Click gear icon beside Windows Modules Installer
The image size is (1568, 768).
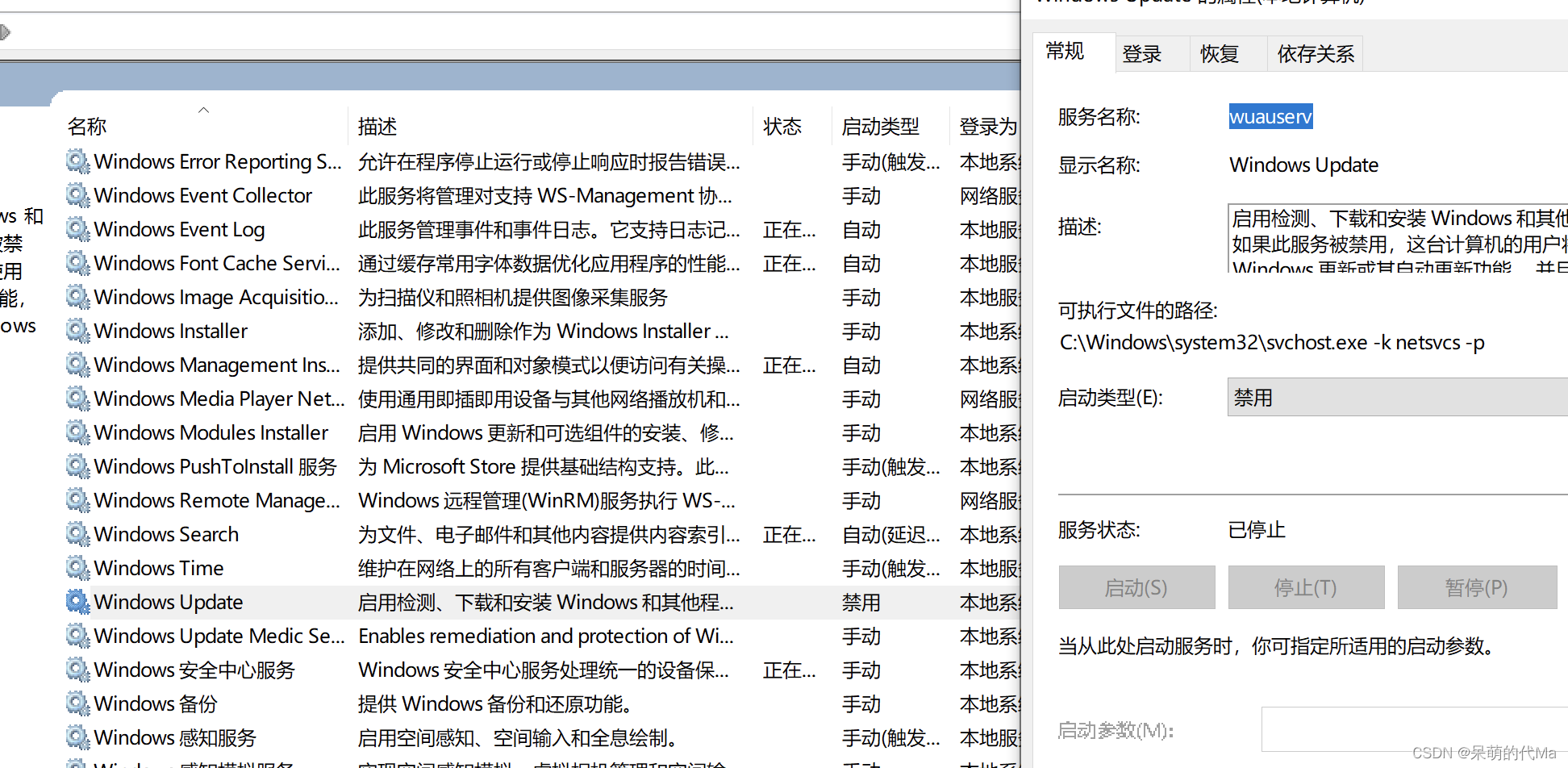[77, 432]
